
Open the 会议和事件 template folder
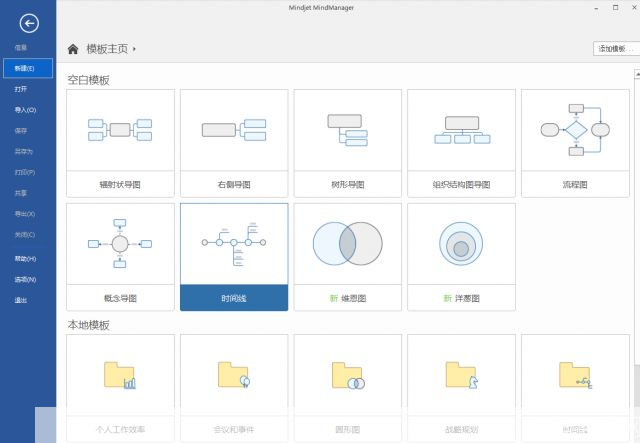pyautogui.click(x=234, y=388)
